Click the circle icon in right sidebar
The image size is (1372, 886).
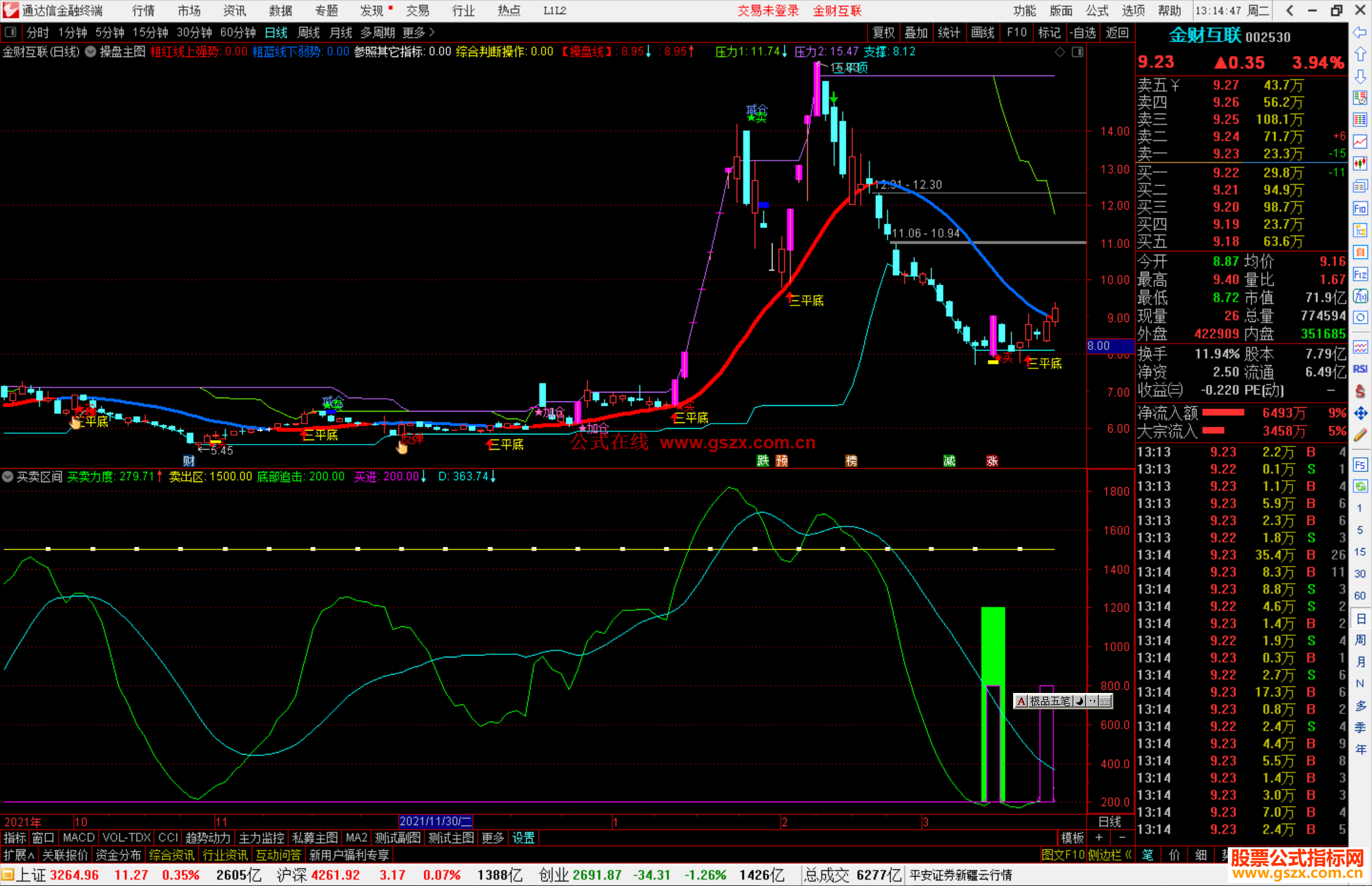(1360, 318)
